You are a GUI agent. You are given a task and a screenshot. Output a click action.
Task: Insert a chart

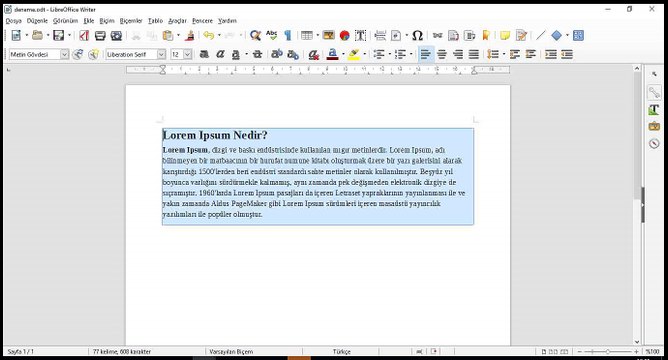click(345, 35)
